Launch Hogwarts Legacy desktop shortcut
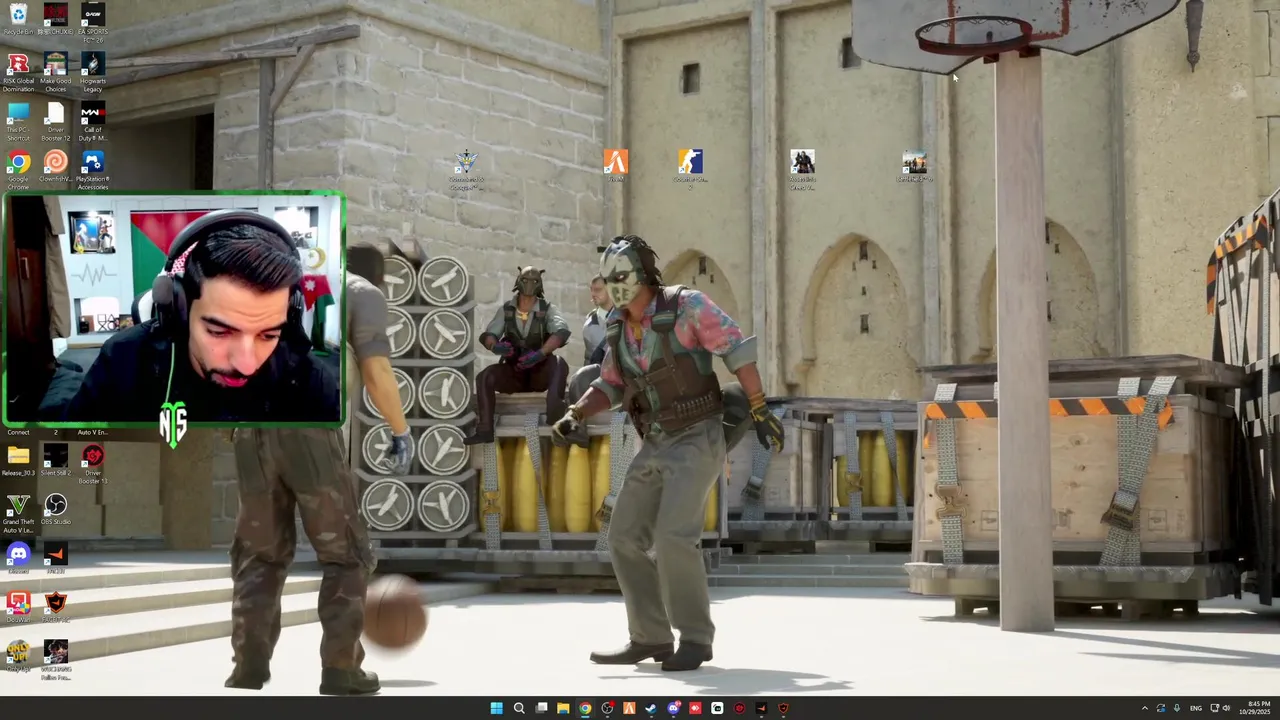Viewport: 1280px width, 720px height. (92, 72)
